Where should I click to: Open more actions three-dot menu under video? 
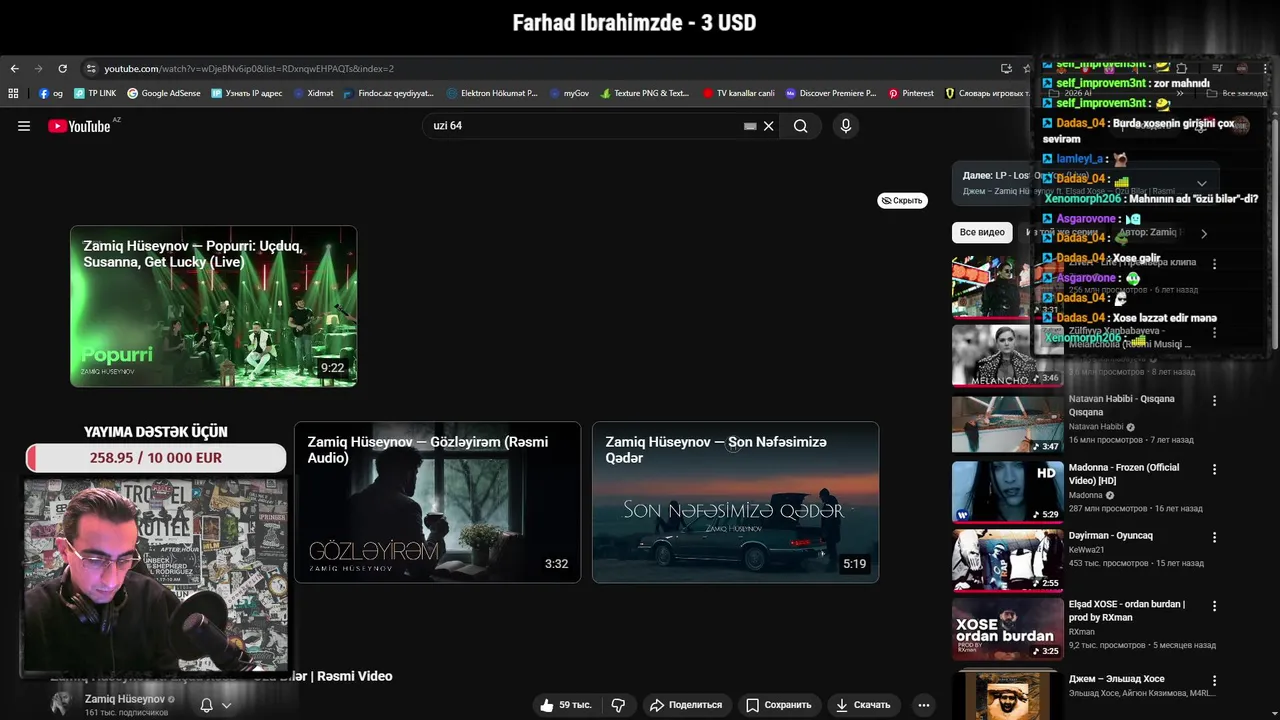coord(924,705)
